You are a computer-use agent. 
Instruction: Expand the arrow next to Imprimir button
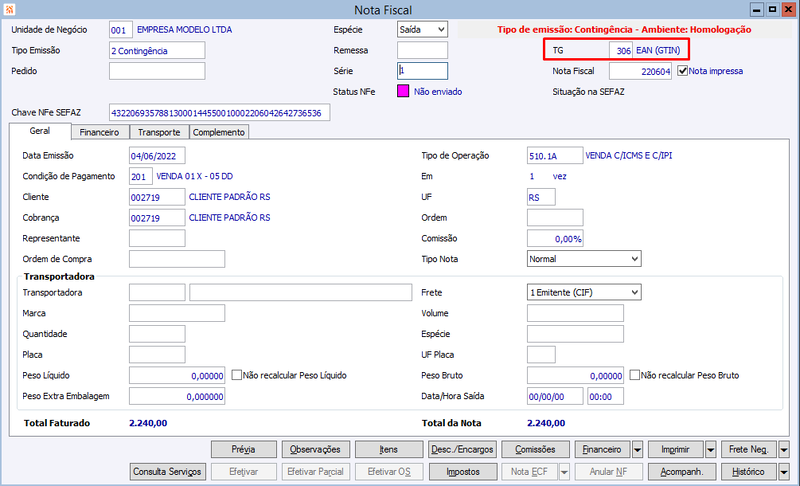click(x=711, y=450)
